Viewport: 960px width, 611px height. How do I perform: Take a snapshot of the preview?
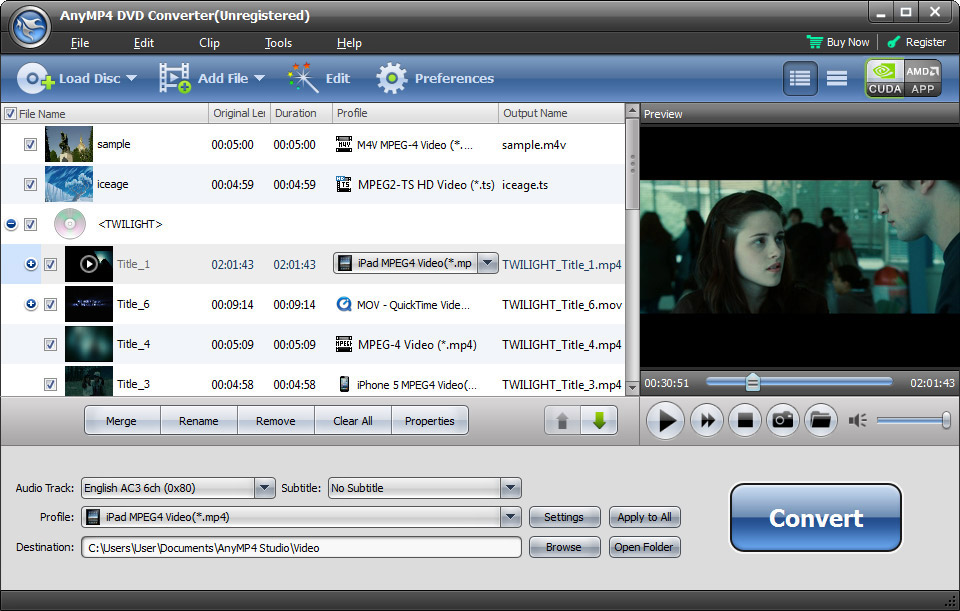click(783, 421)
